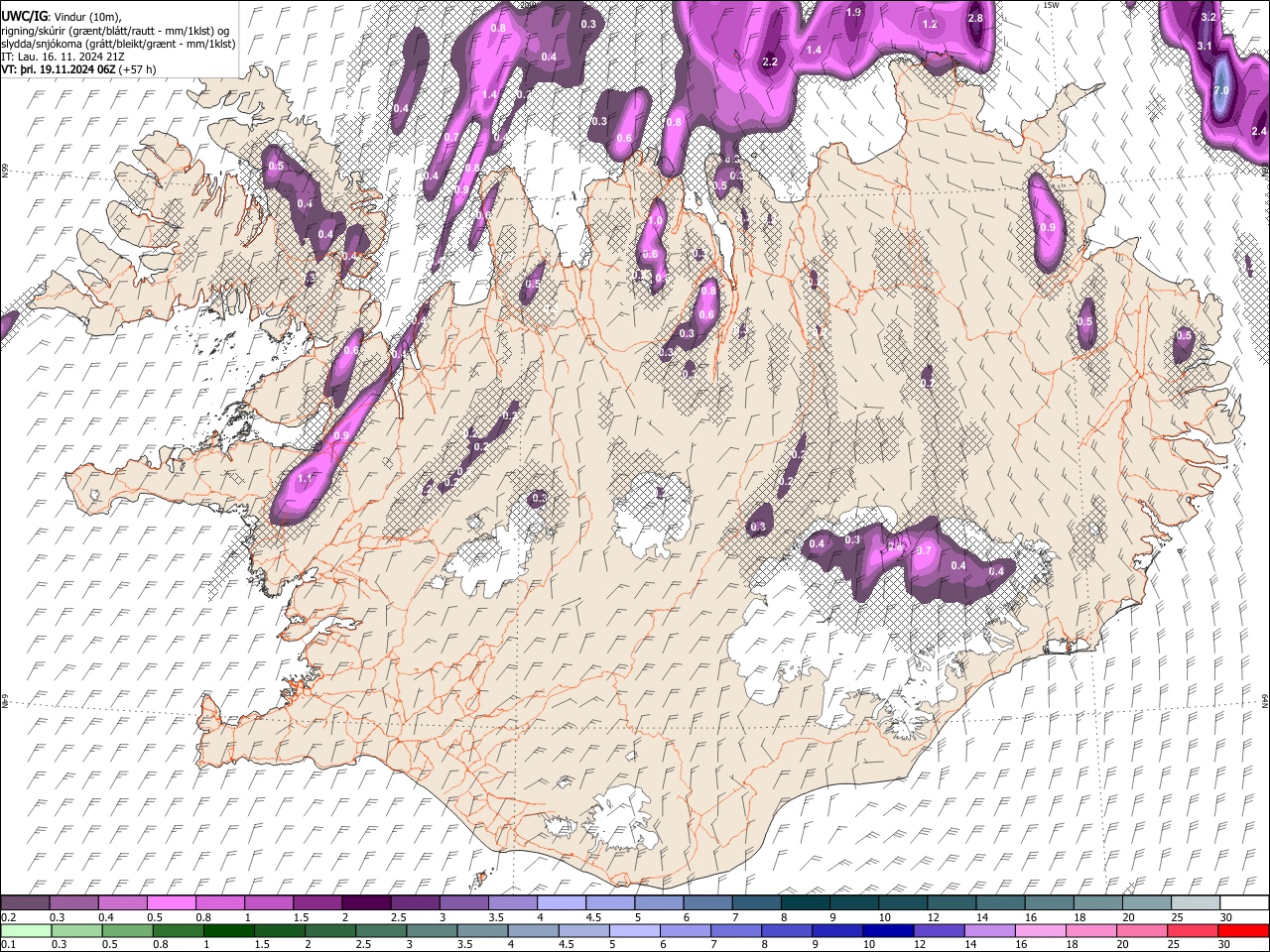Click the pale green swatch starting at 0.1
Image resolution: width=1270 pixels, height=952 pixels.
[26, 930]
